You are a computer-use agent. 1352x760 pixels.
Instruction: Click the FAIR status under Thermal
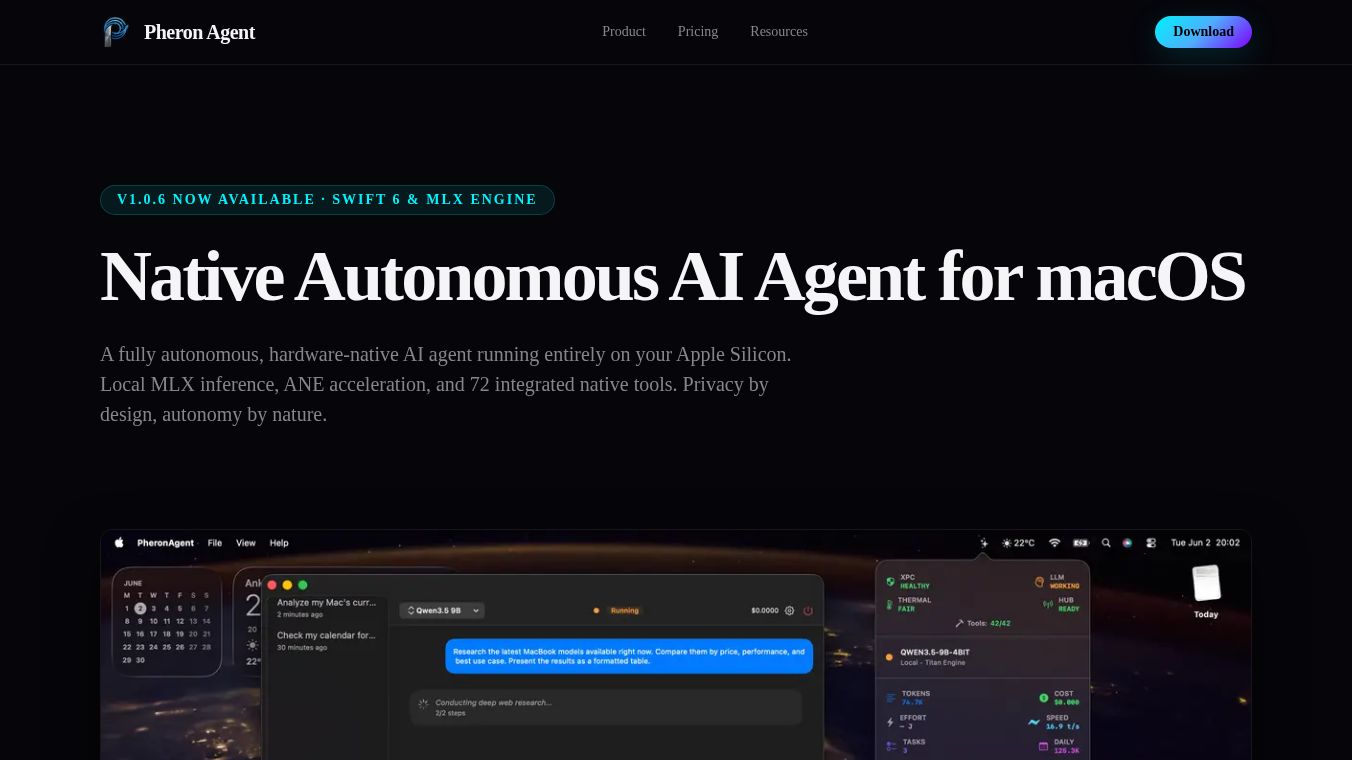tap(907, 609)
